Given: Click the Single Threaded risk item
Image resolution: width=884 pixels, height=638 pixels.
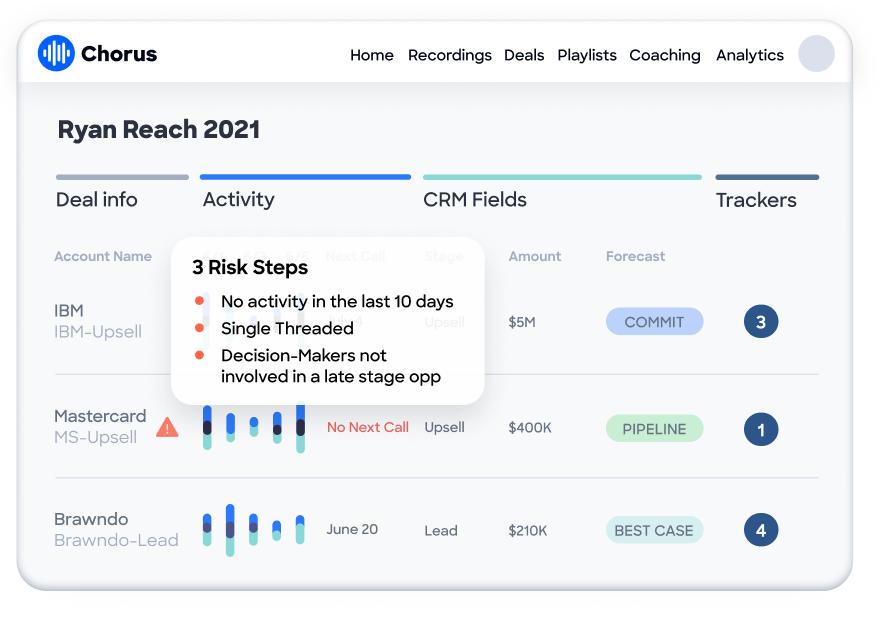Looking at the screenshot, I should [288, 329].
